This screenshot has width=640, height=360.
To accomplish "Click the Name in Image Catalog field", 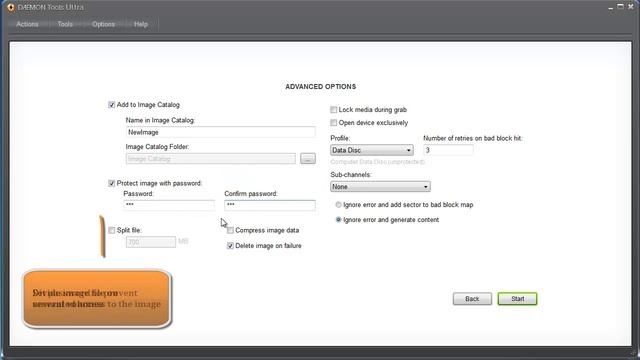I will pos(220,132).
